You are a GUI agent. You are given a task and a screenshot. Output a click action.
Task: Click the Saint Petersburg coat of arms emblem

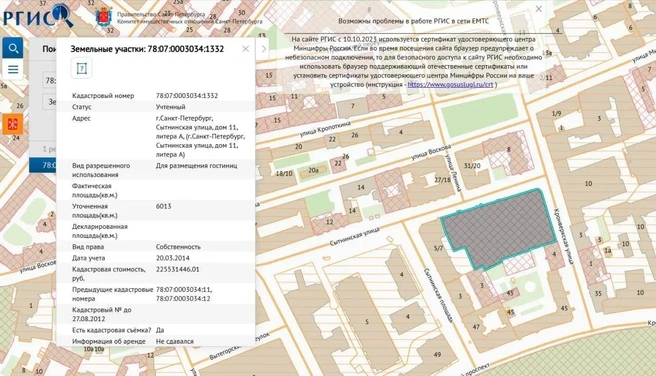click(104, 17)
